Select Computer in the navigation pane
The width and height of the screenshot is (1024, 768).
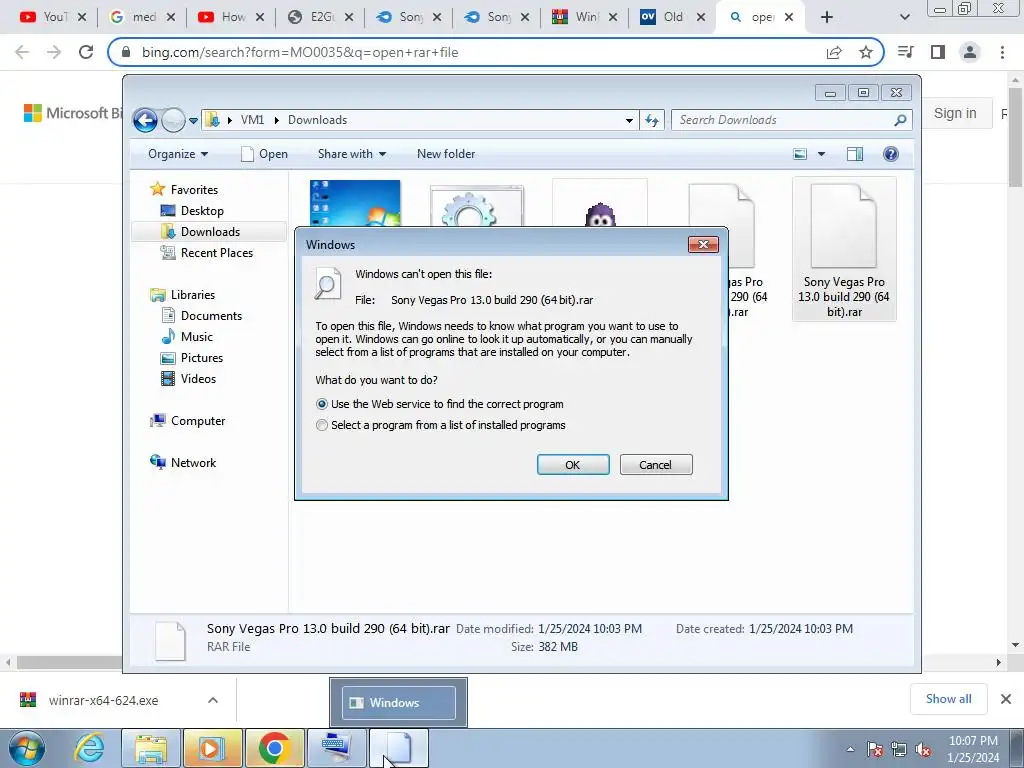pos(198,421)
